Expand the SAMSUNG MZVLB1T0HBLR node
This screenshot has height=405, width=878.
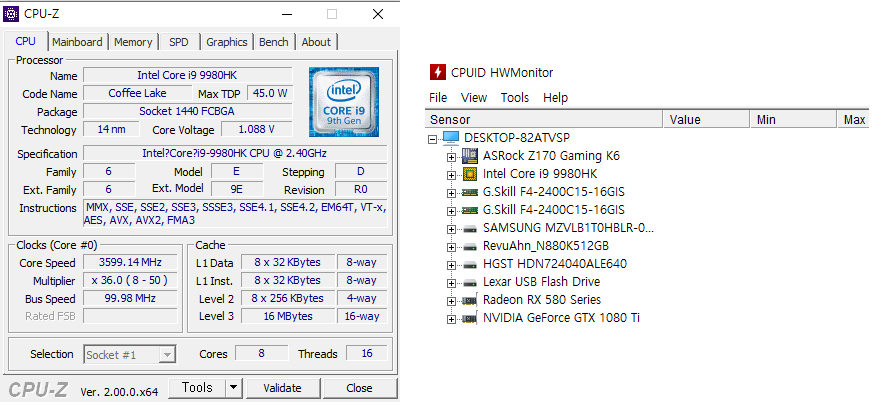coord(451,229)
